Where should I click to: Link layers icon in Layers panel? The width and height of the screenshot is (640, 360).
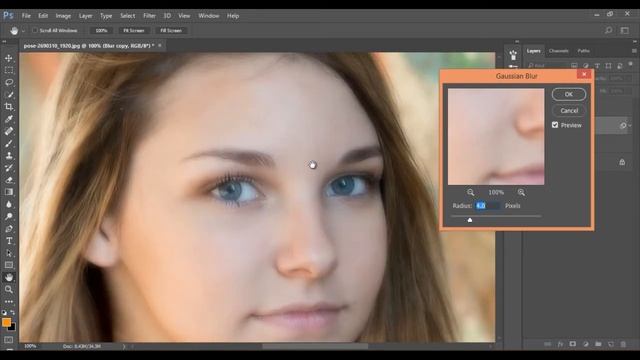pos(548,344)
